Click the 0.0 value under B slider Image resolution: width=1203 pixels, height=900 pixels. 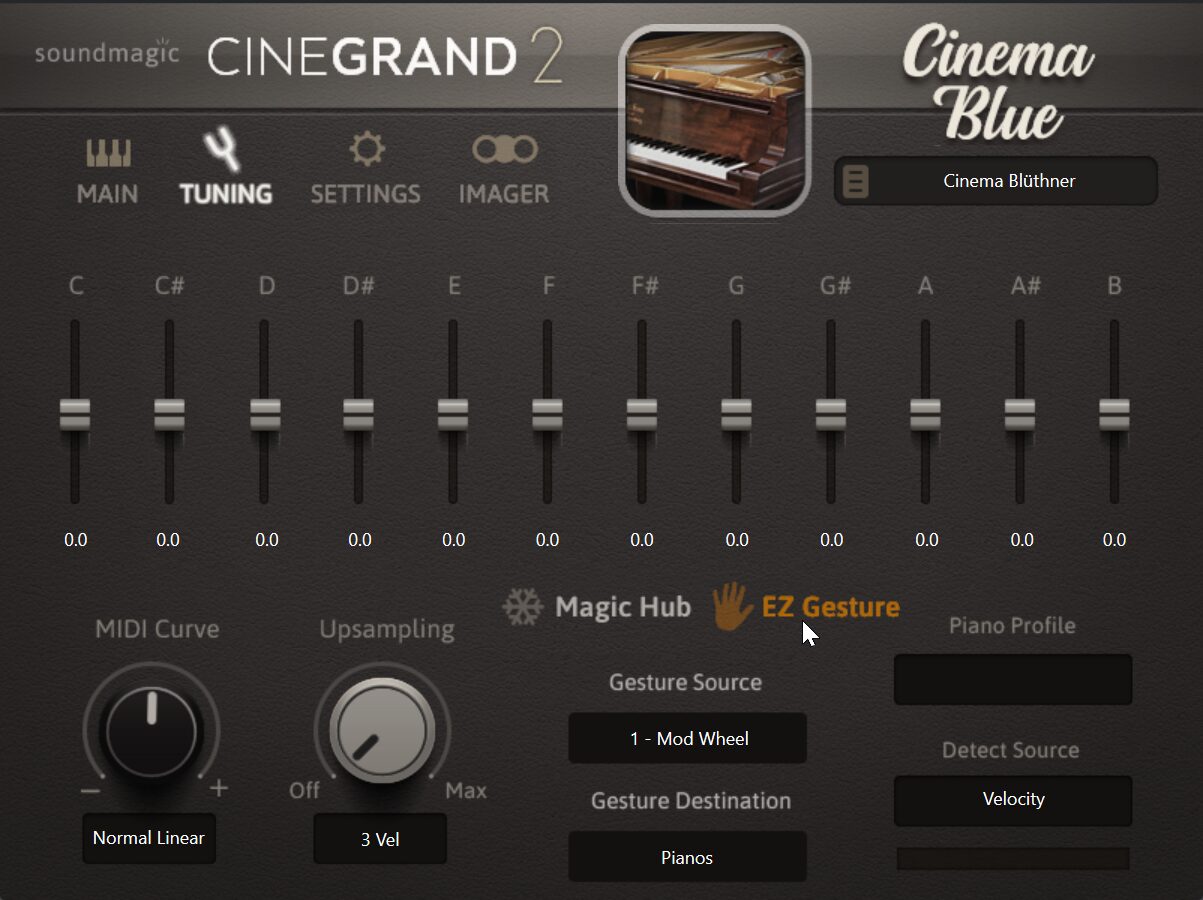point(1114,540)
